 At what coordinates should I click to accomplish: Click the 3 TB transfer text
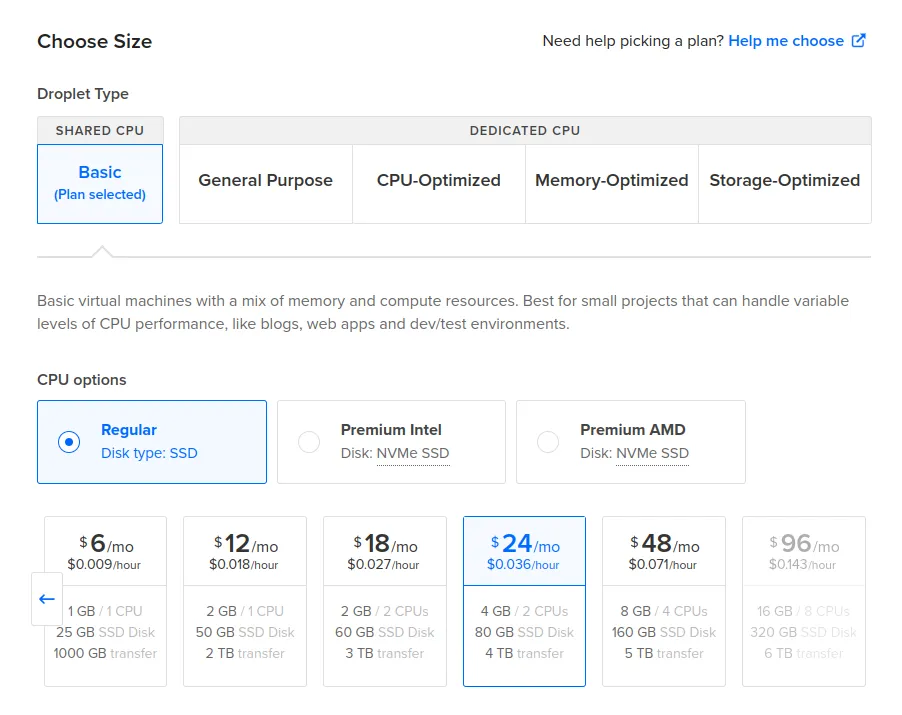coord(385,653)
